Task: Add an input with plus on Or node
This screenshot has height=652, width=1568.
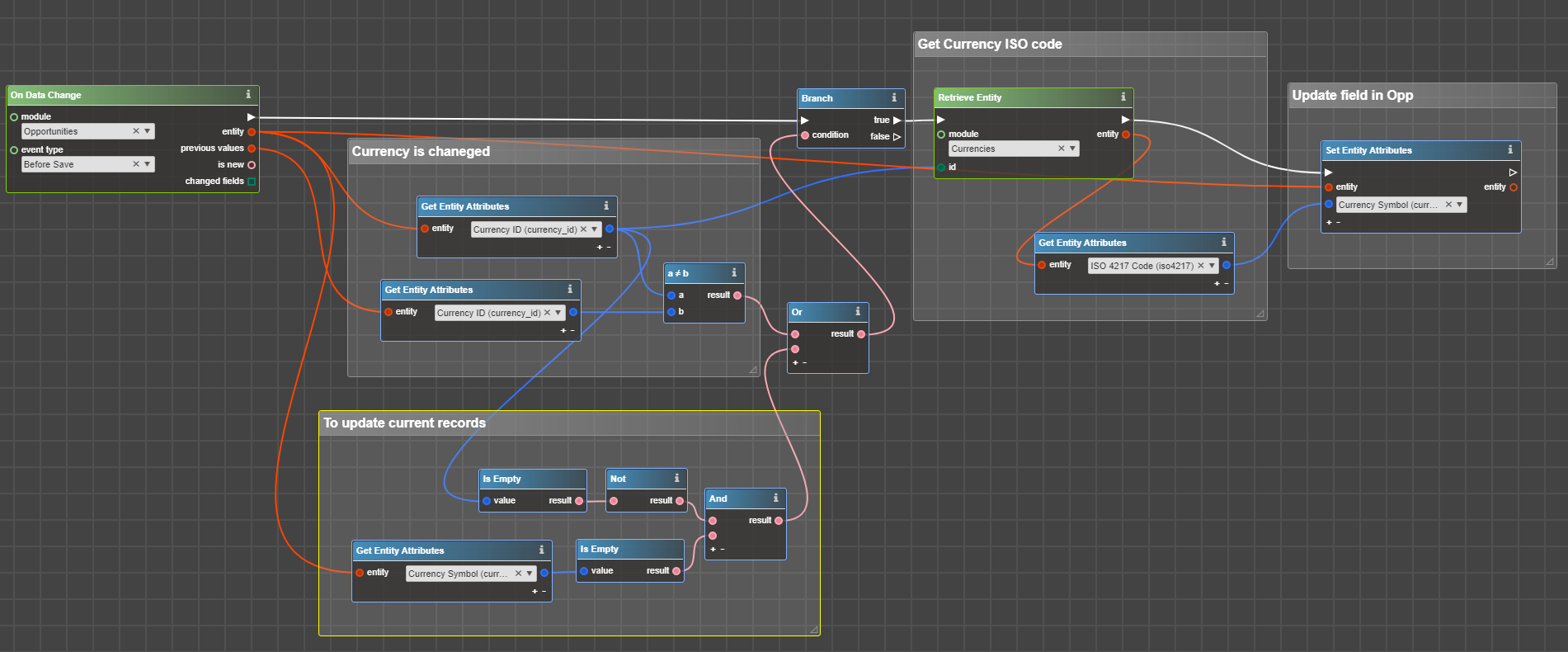Action: pyautogui.click(x=795, y=362)
